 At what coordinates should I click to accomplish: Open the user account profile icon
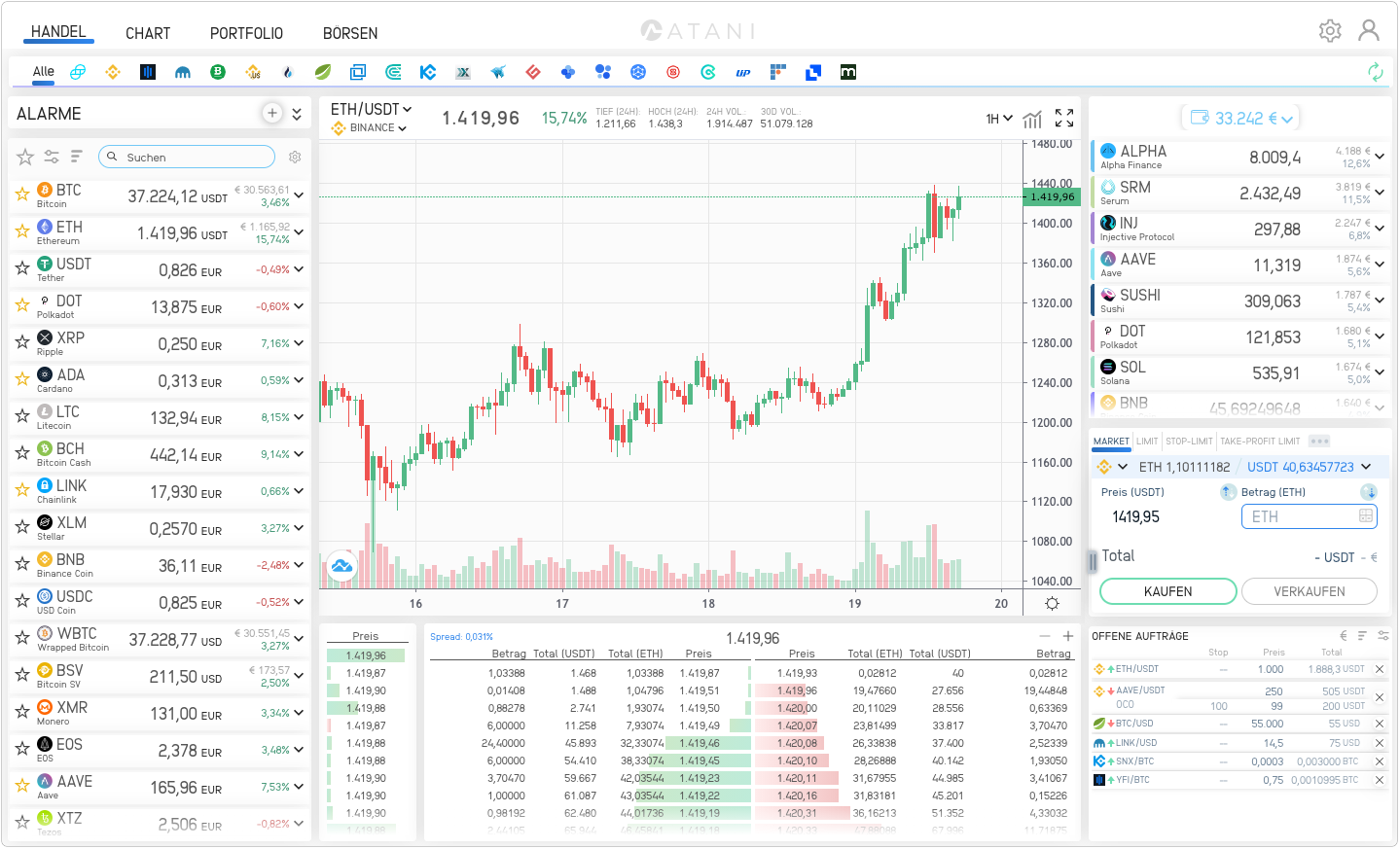click(x=1369, y=31)
